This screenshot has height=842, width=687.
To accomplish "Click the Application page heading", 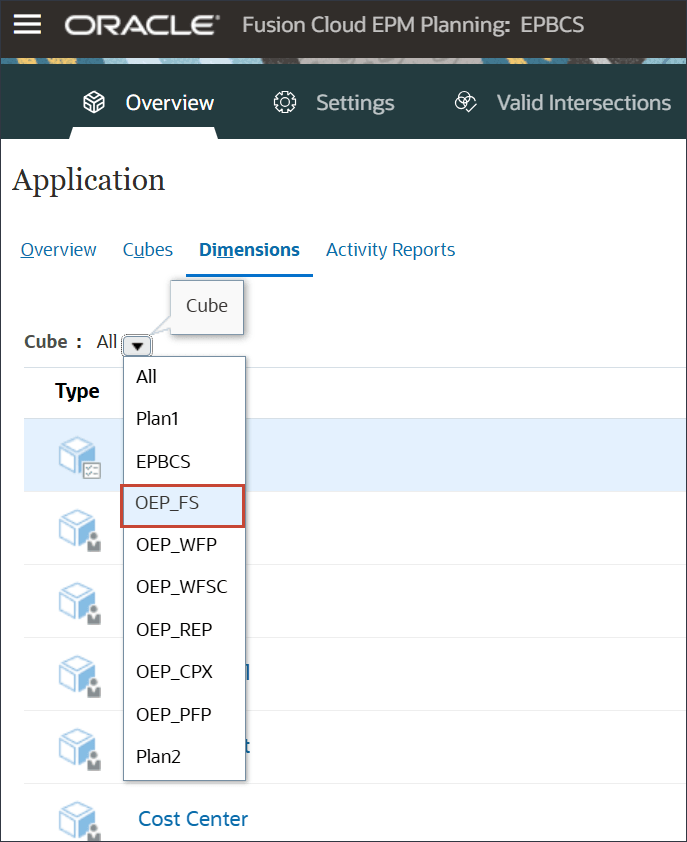I will (89, 180).
